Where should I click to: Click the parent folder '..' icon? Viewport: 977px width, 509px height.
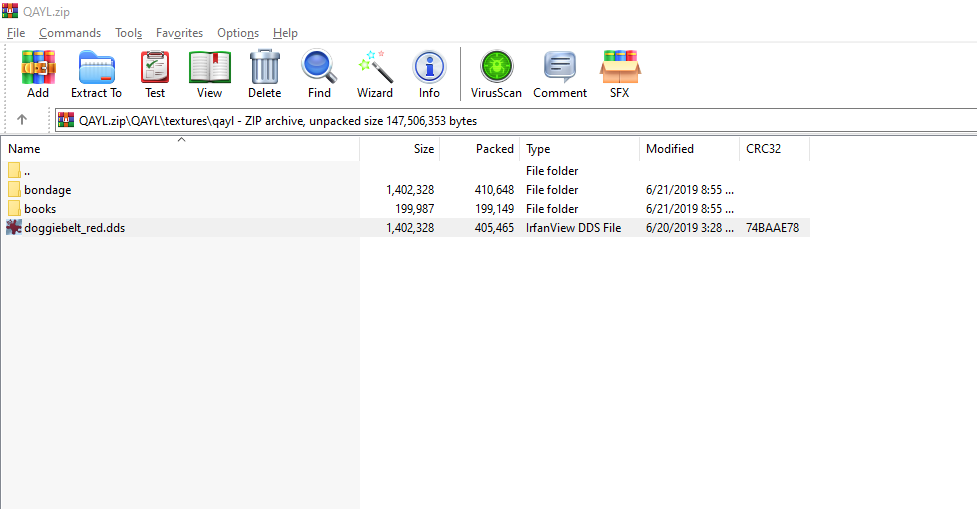coord(14,170)
